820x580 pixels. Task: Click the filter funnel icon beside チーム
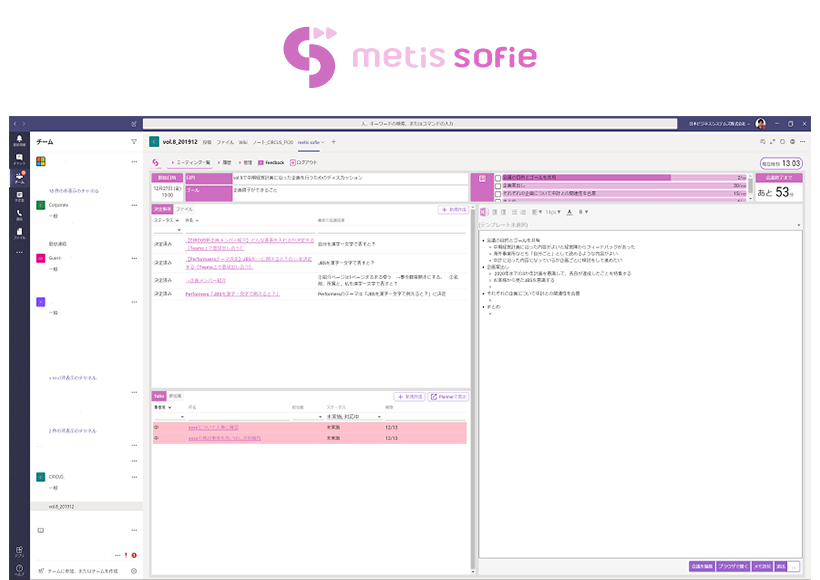tap(134, 141)
